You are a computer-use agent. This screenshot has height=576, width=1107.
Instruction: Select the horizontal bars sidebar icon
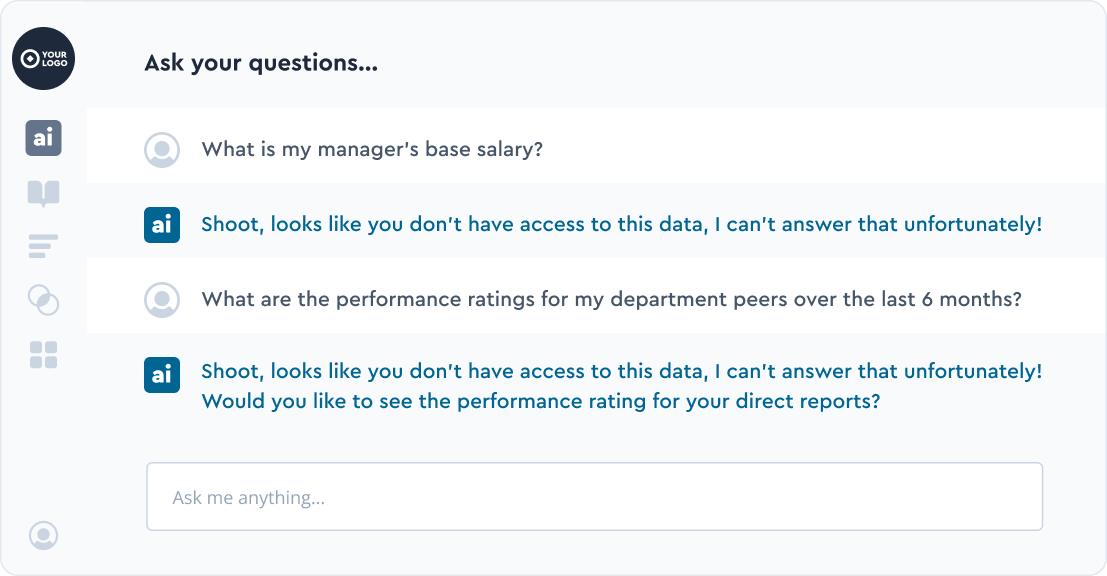43,246
